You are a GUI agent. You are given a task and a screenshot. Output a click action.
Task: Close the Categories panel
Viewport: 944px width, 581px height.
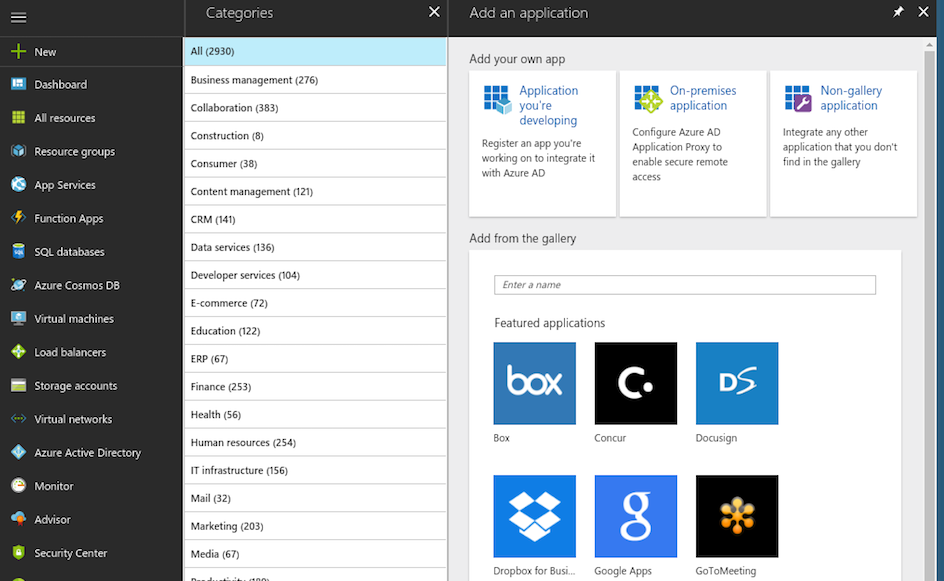point(434,12)
